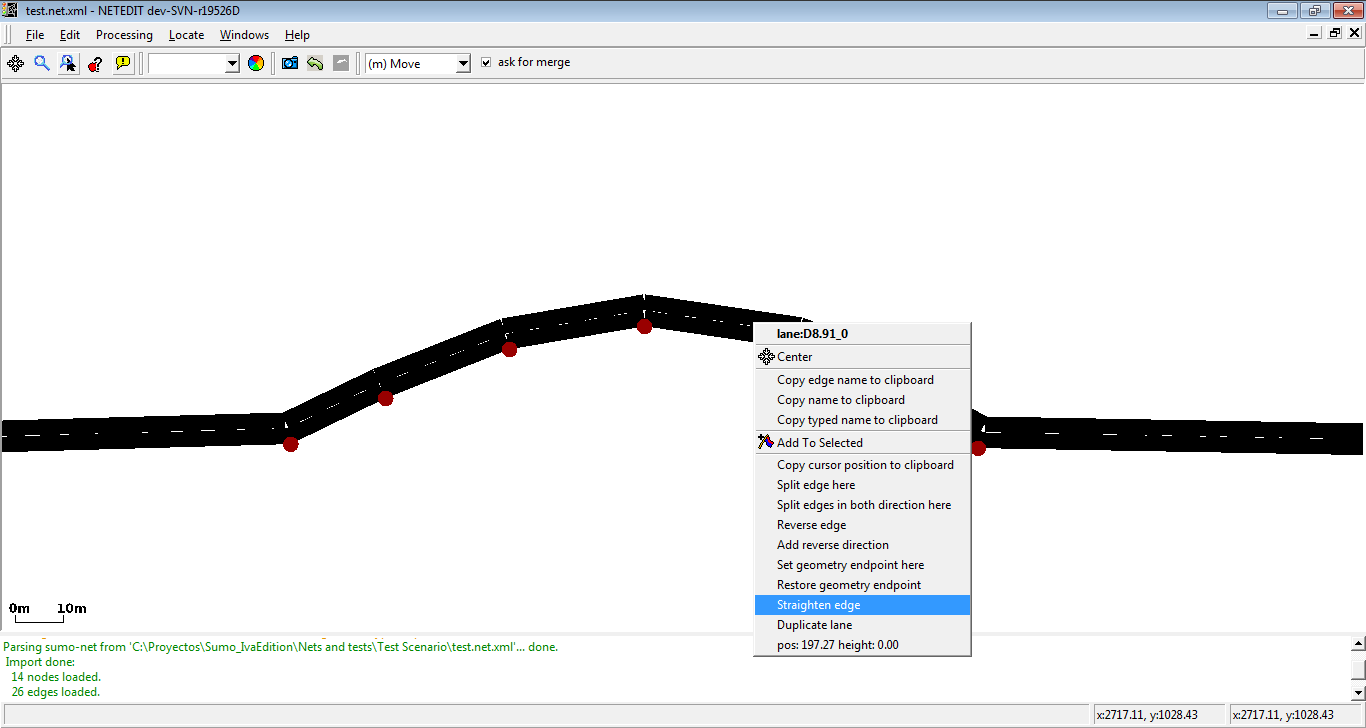Image resolution: width=1366 pixels, height=728 pixels.
Task: Click the red question mark icon
Action: pyautogui.click(x=95, y=63)
